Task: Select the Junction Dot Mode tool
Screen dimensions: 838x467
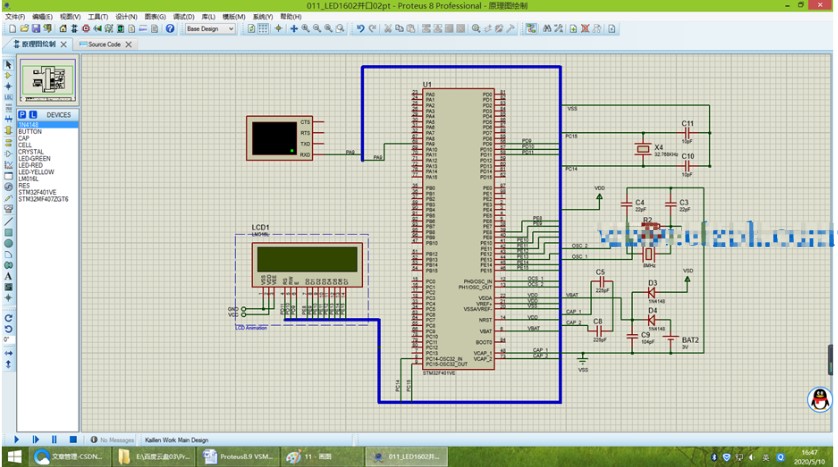Action: [x=8, y=86]
